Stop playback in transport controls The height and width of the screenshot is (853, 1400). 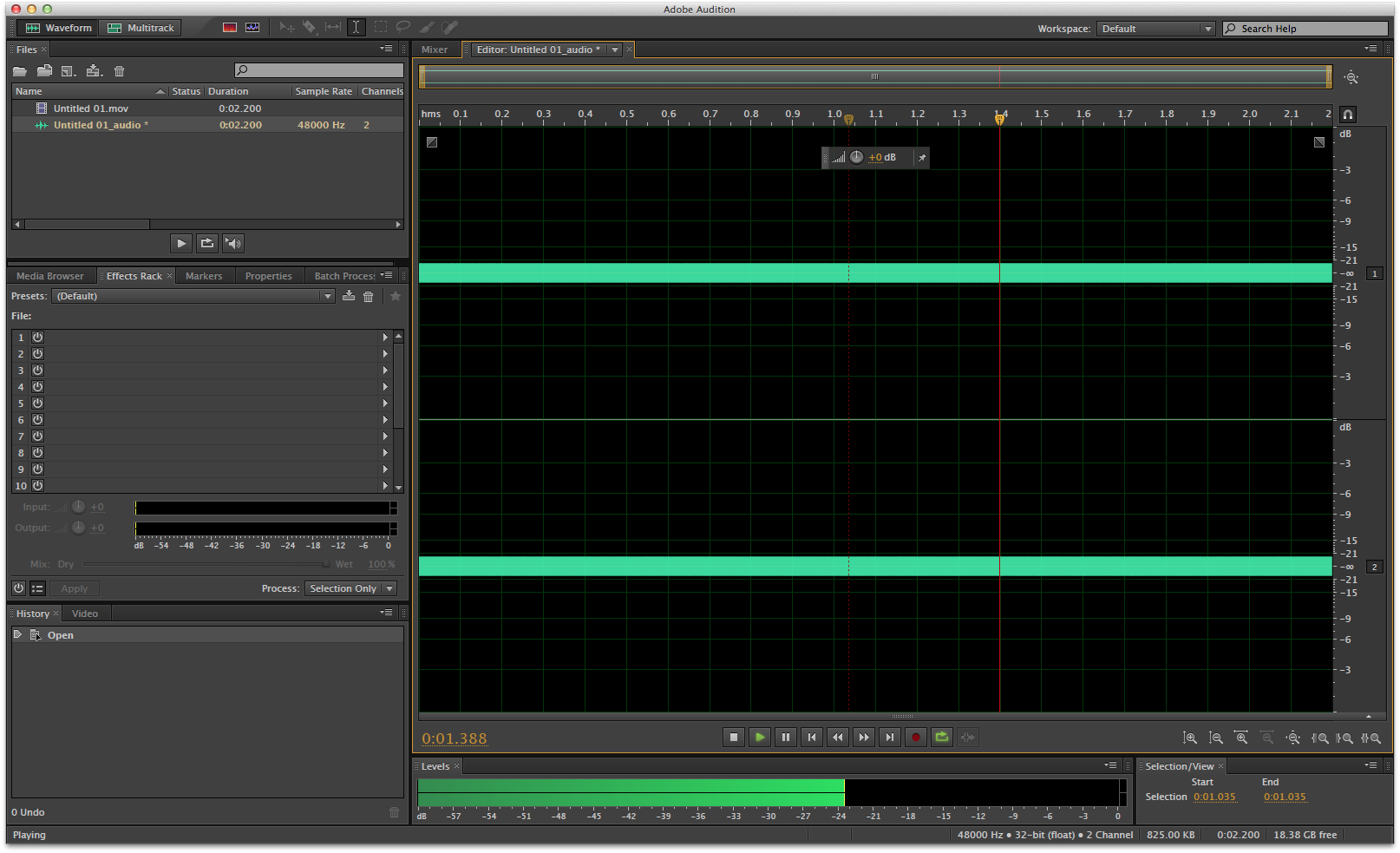[x=734, y=738]
